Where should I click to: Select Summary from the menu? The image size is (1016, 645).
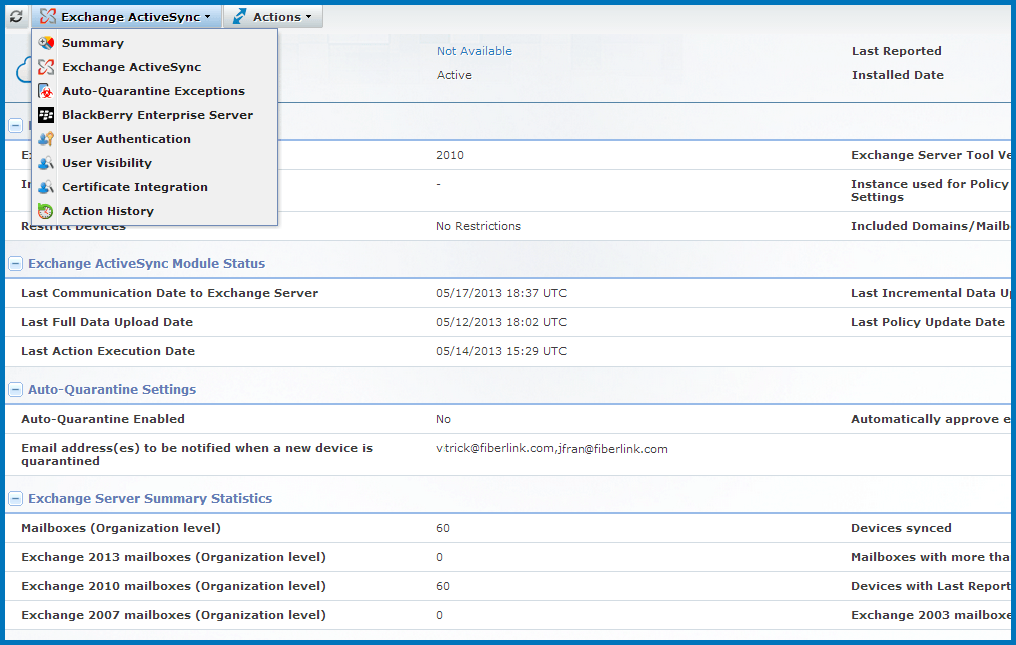(x=155, y=43)
